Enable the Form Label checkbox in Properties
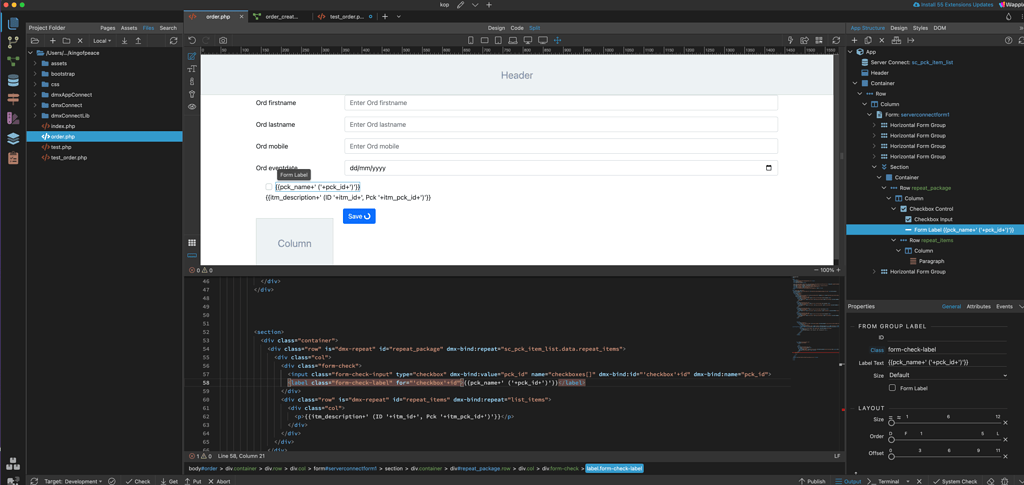This screenshot has width=1024, height=485. pyautogui.click(x=892, y=388)
